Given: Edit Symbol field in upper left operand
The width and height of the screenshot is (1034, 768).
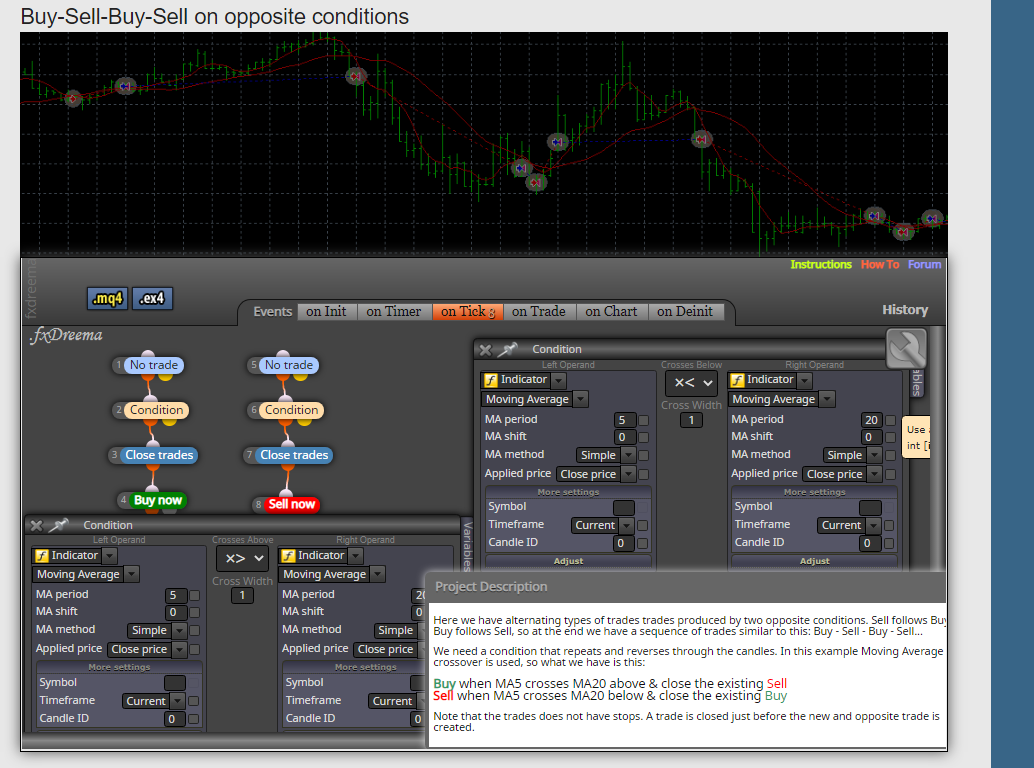Looking at the screenshot, I should click(623, 507).
